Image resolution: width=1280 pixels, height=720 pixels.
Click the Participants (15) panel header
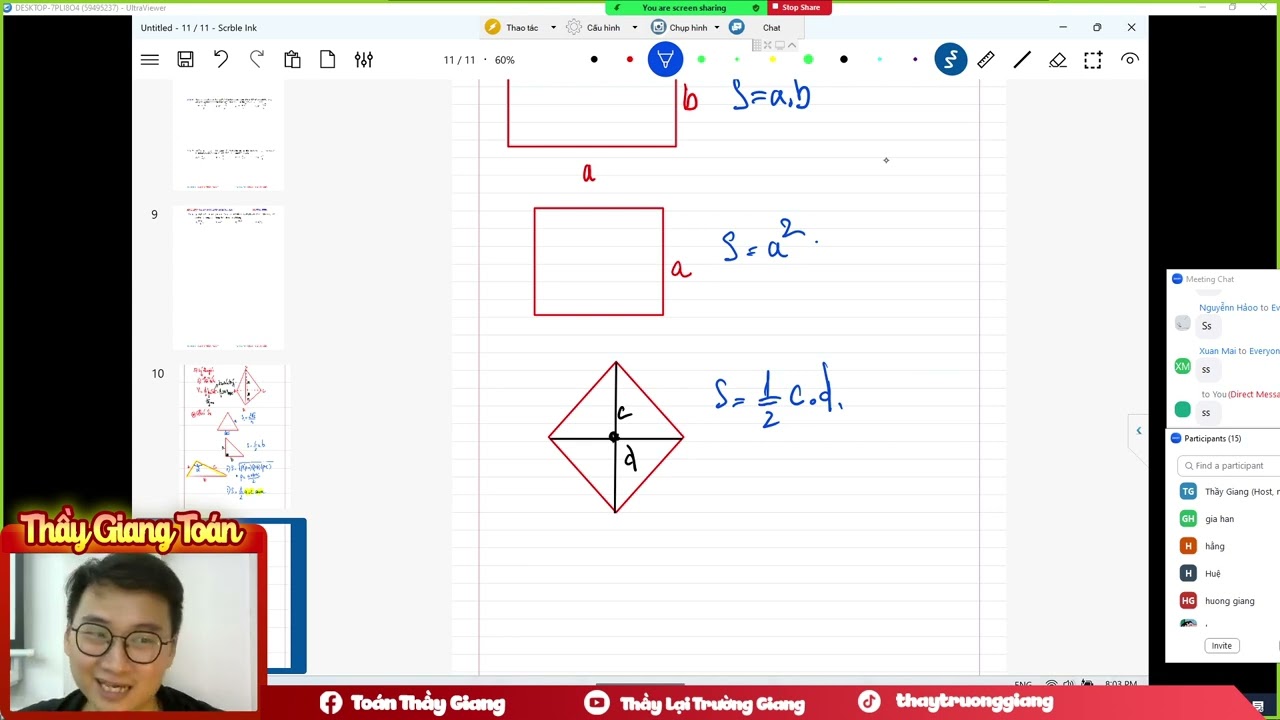(x=1212, y=438)
